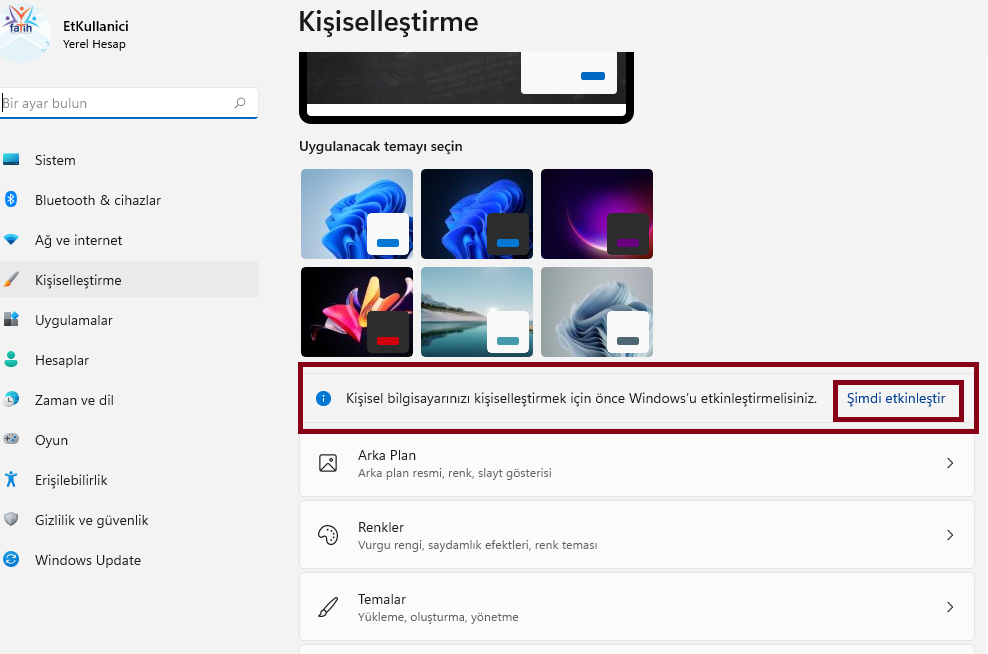Screen dimensions: 988x654
Task: Click the search magnifier icon
Action: pos(240,103)
